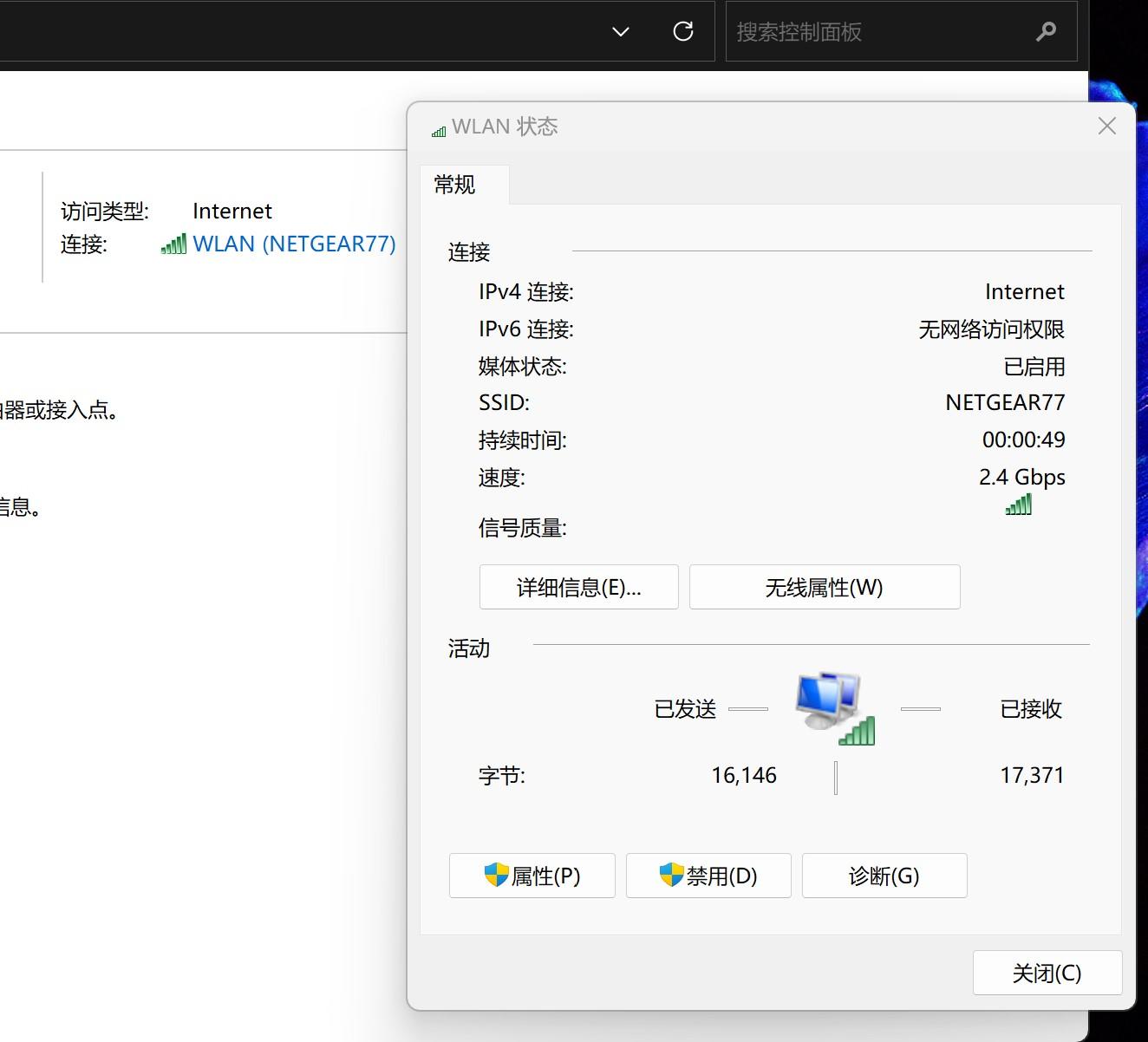The width and height of the screenshot is (1148, 1042).
Task: Open the WLAN (NETGEAR77) connection link
Action: click(294, 244)
